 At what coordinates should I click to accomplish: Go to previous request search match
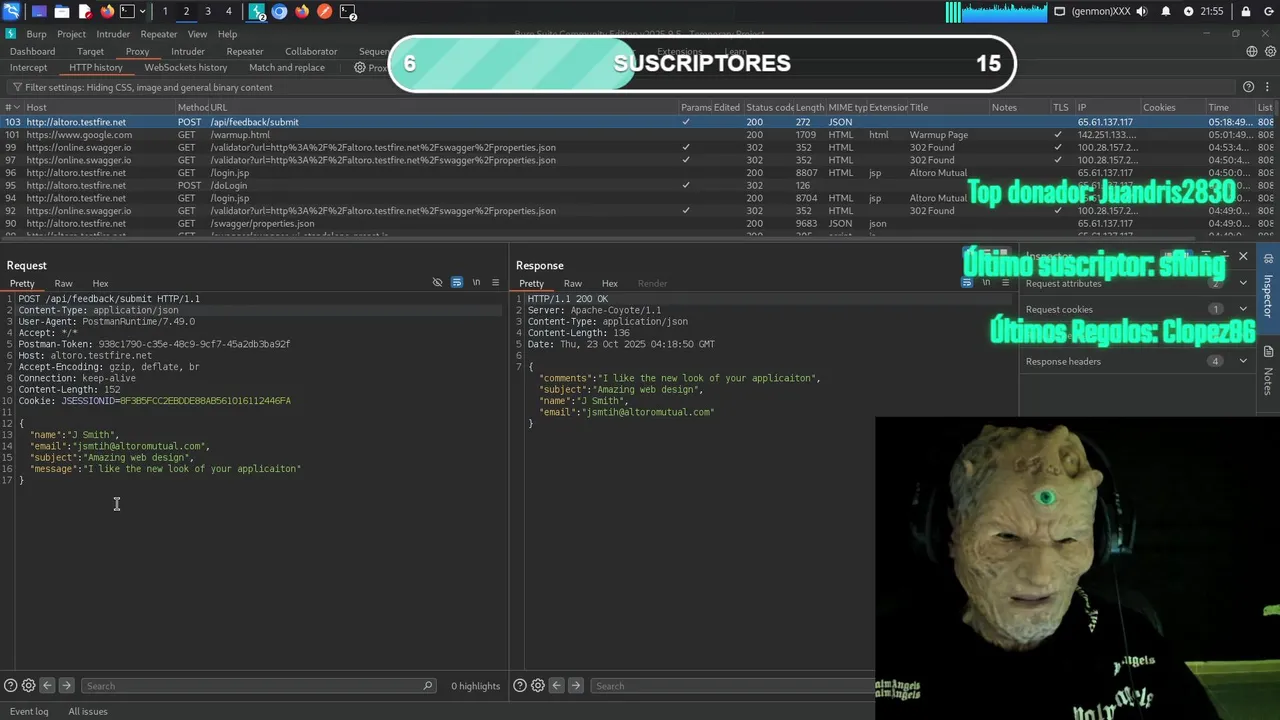(x=47, y=686)
